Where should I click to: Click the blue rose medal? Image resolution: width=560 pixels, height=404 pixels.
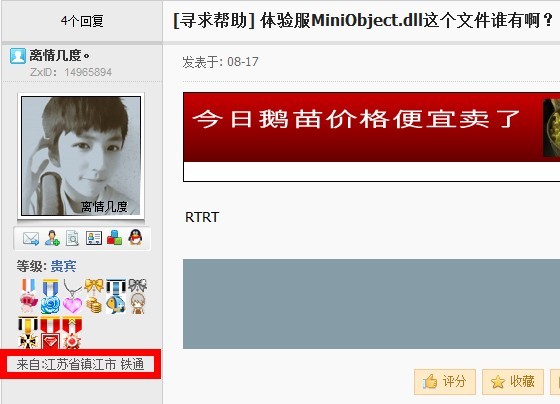[x=50, y=296]
